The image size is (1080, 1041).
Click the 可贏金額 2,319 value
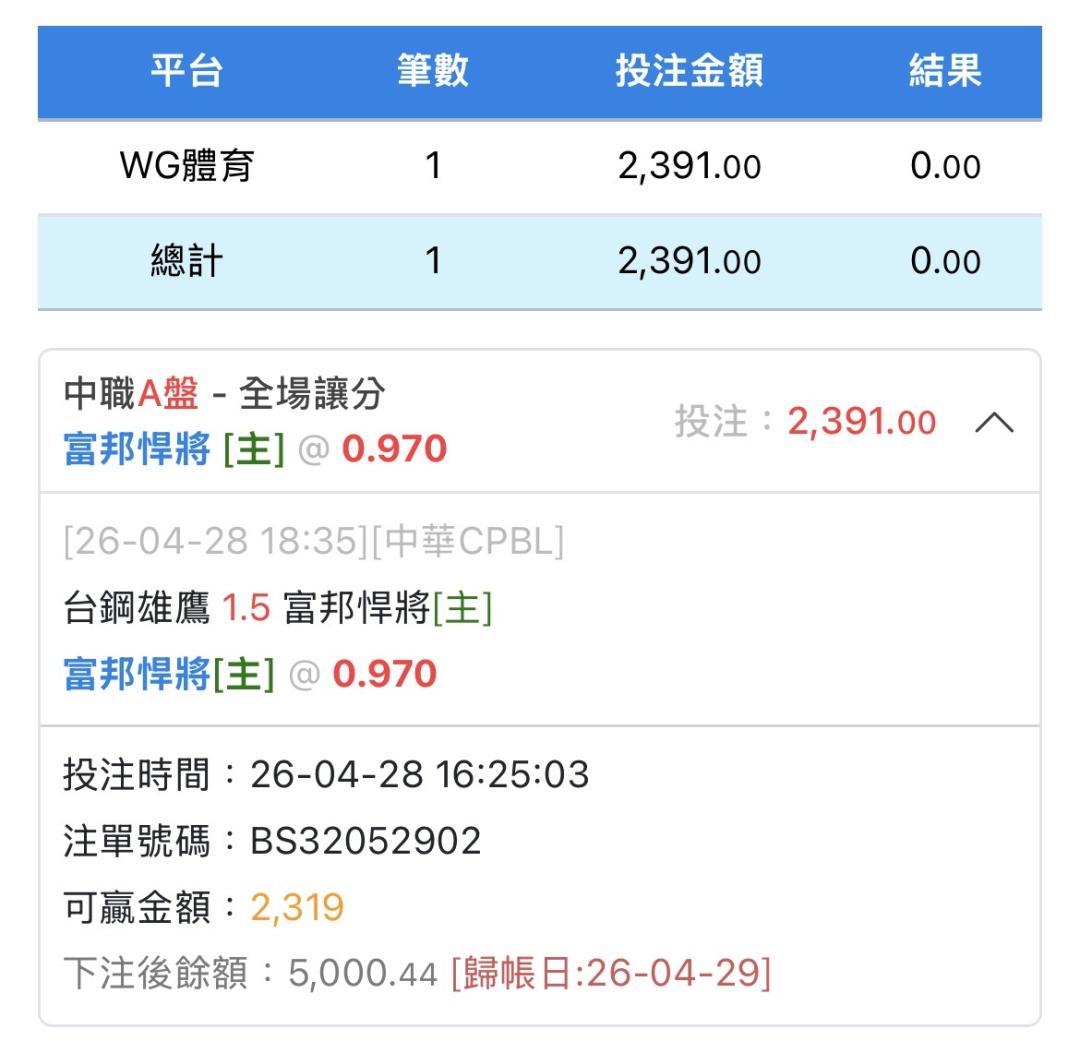pos(297,908)
